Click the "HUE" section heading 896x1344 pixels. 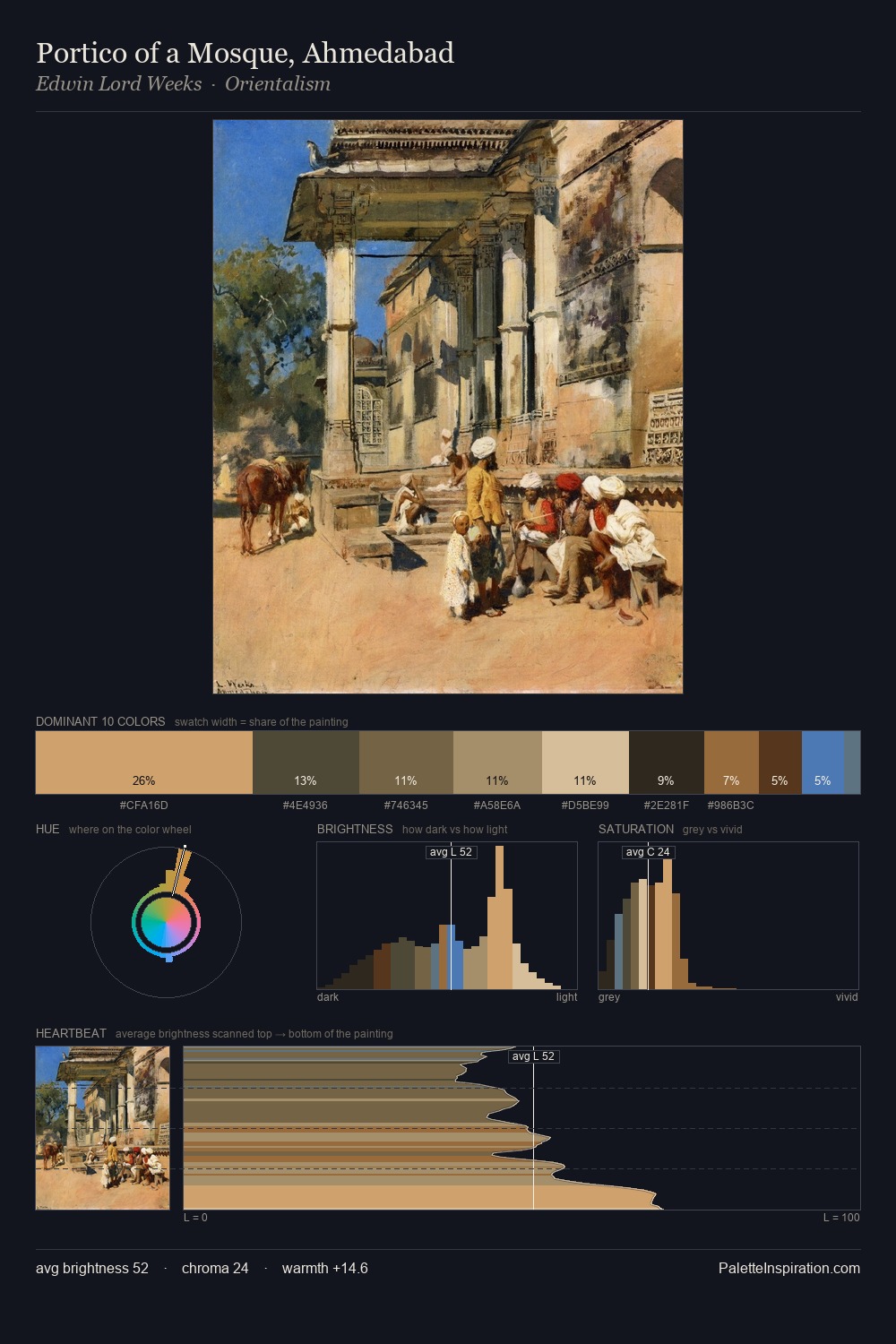coord(47,829)
